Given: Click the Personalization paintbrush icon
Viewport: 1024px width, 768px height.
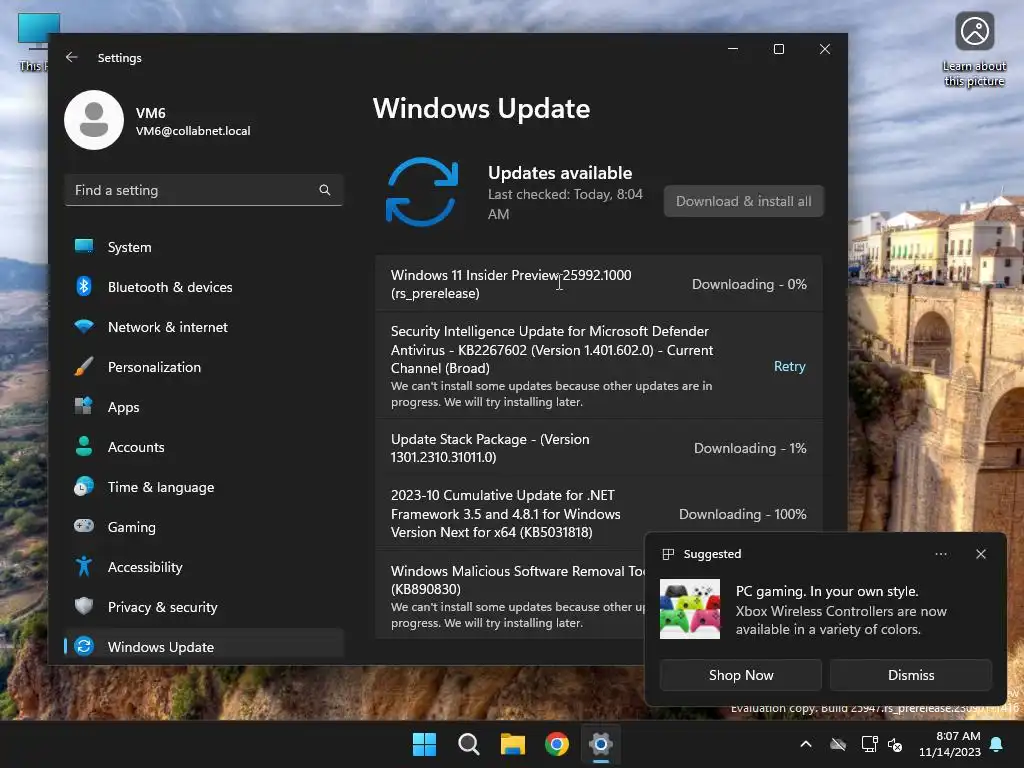Looking at the screenshot, I should click(84, 366).
